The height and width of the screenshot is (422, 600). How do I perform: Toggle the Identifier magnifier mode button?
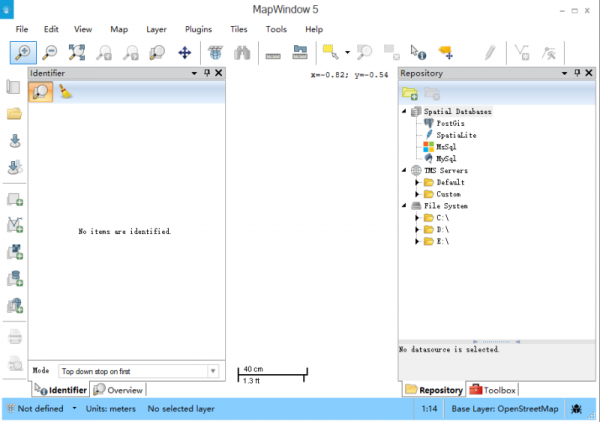41,92
